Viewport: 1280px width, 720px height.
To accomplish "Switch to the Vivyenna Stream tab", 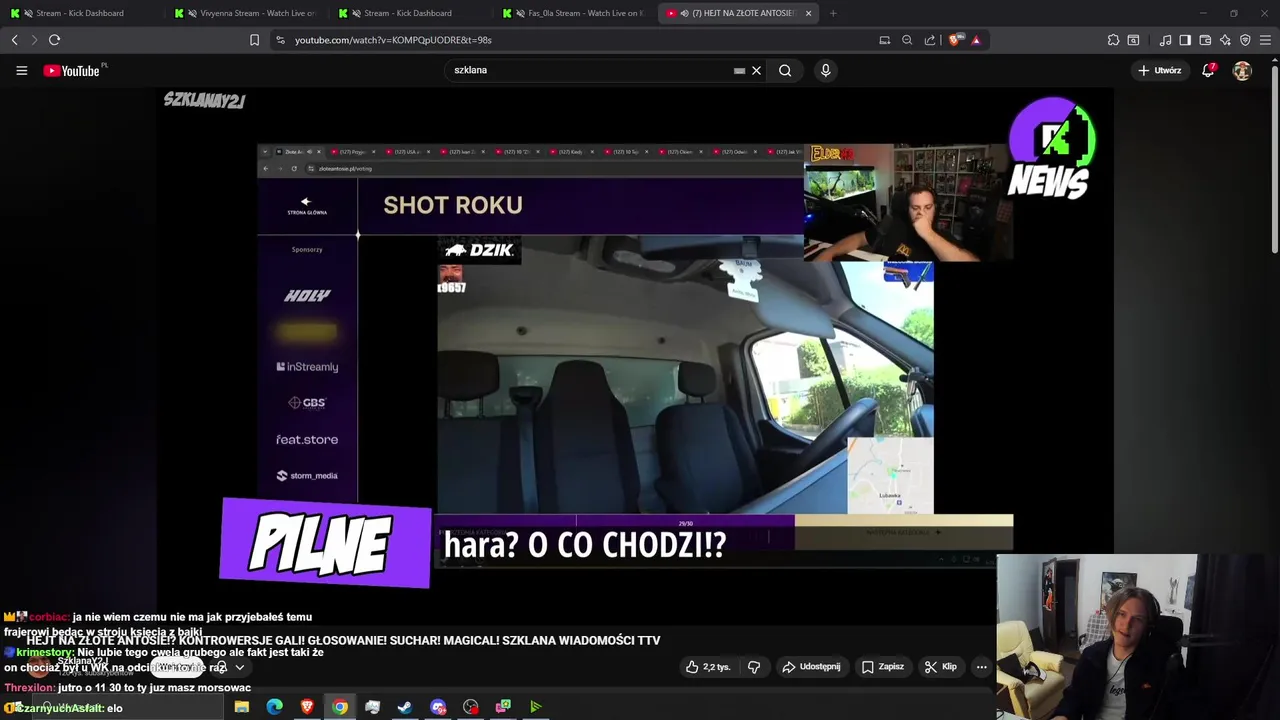I will click(x=246, y=13).
